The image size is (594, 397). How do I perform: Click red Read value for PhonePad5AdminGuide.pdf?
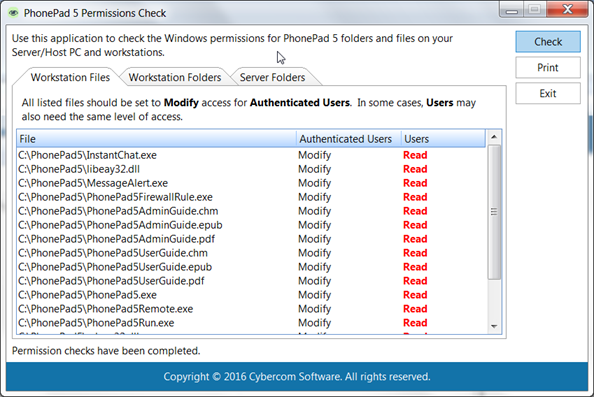tap(415, 239)
